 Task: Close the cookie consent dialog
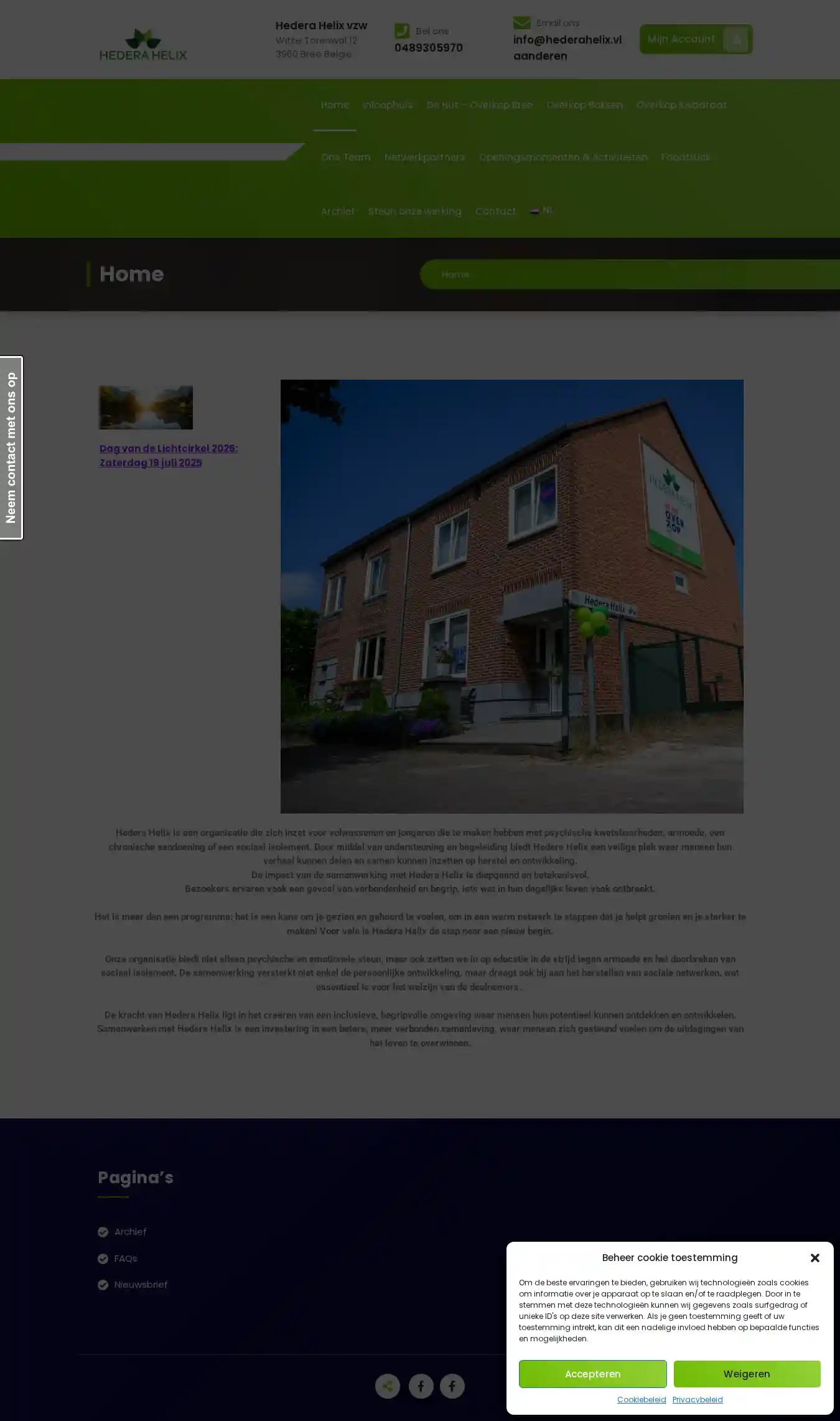814,1258
